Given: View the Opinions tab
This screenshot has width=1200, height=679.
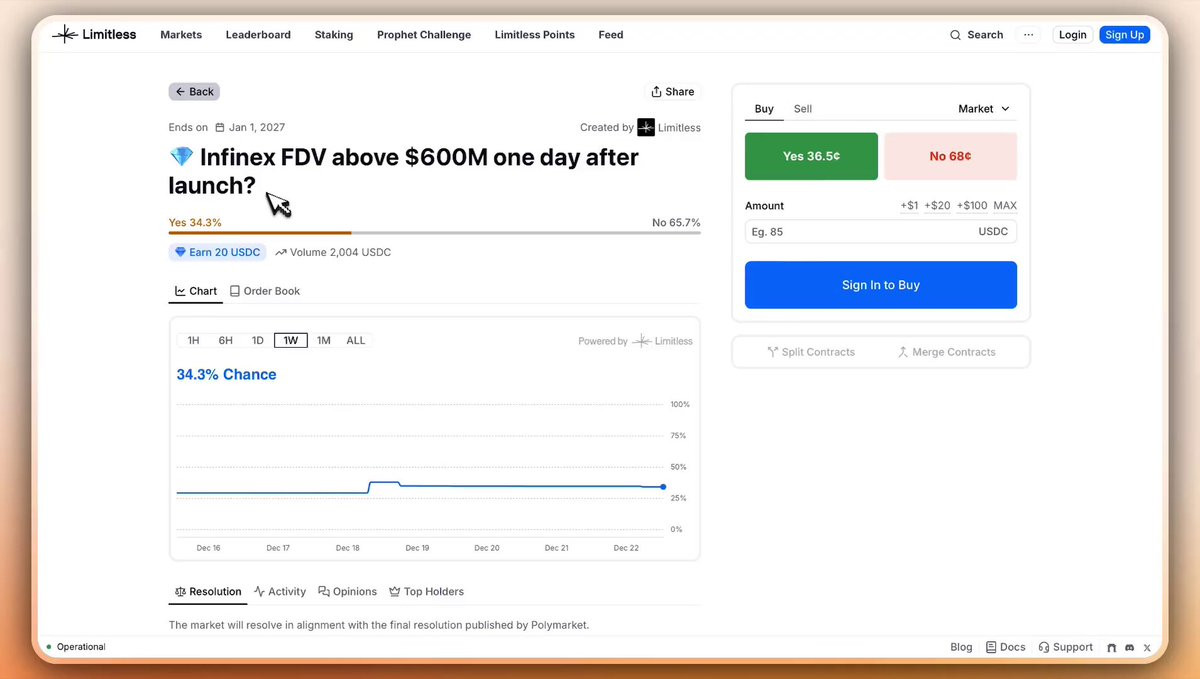Looking at the screenshot, I should click(348, 591).
